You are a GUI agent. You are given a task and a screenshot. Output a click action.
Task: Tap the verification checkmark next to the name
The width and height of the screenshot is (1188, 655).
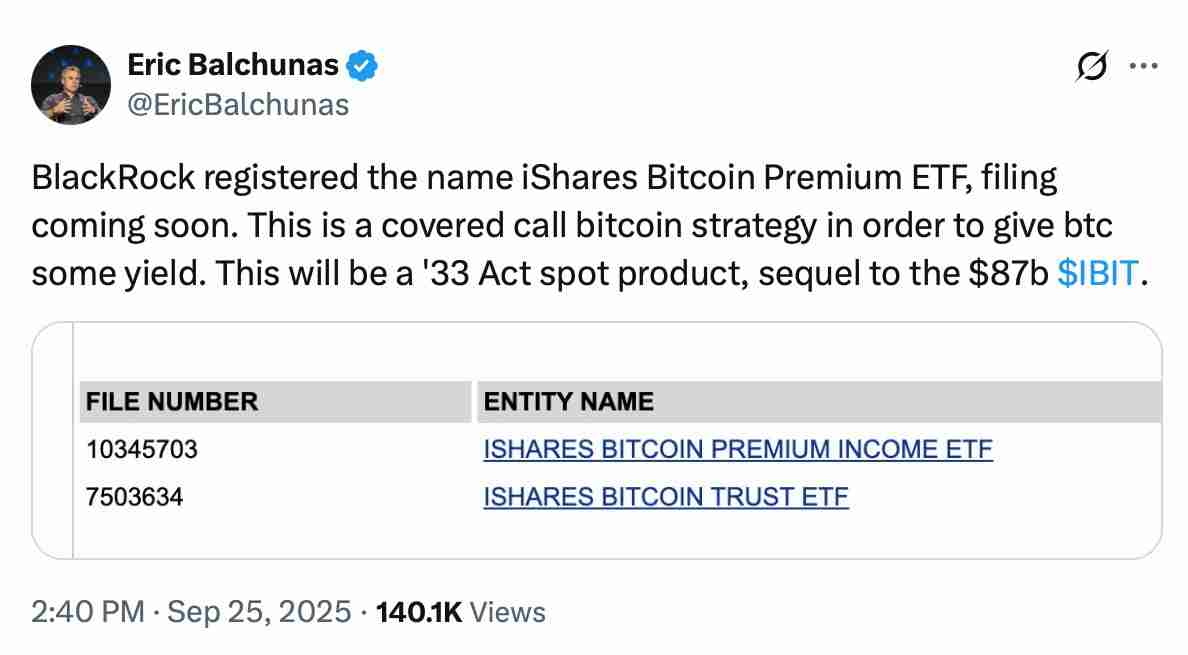(x=362, y=64)
